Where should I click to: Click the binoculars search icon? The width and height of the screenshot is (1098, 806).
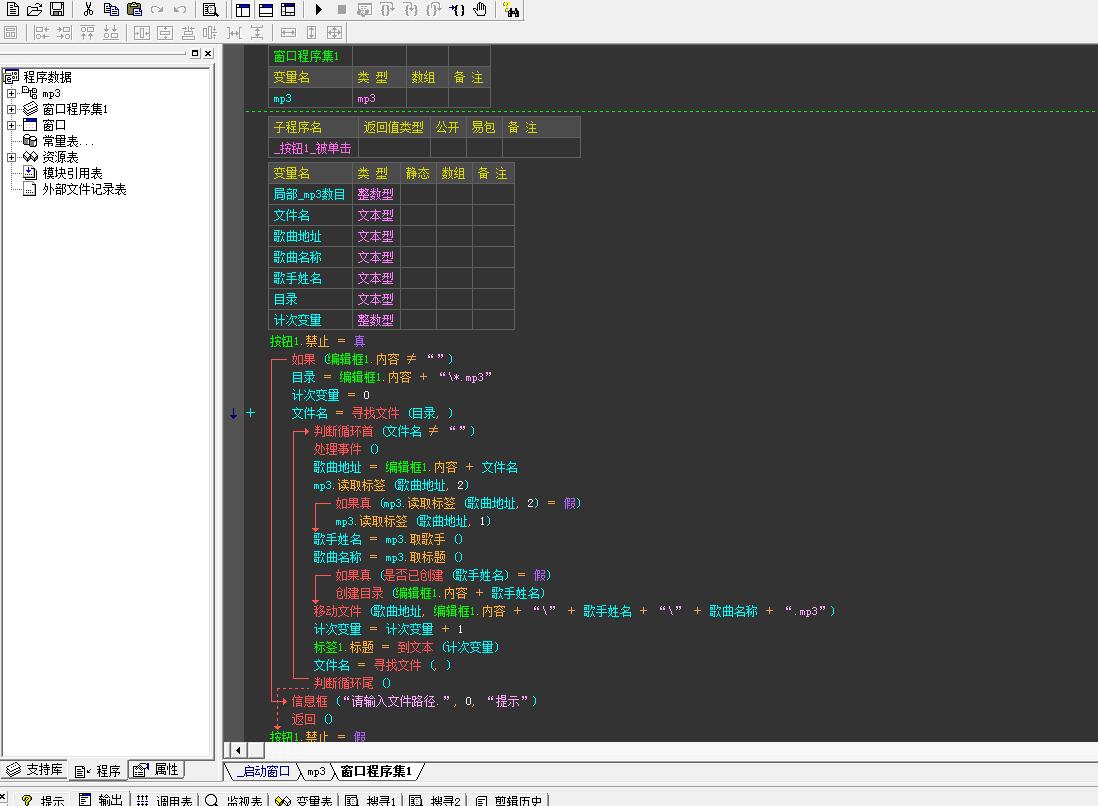(511, 10)
